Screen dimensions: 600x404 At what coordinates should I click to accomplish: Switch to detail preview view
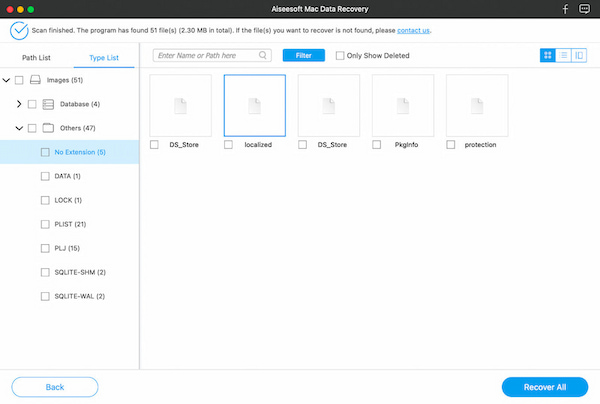tap(578, 55)
